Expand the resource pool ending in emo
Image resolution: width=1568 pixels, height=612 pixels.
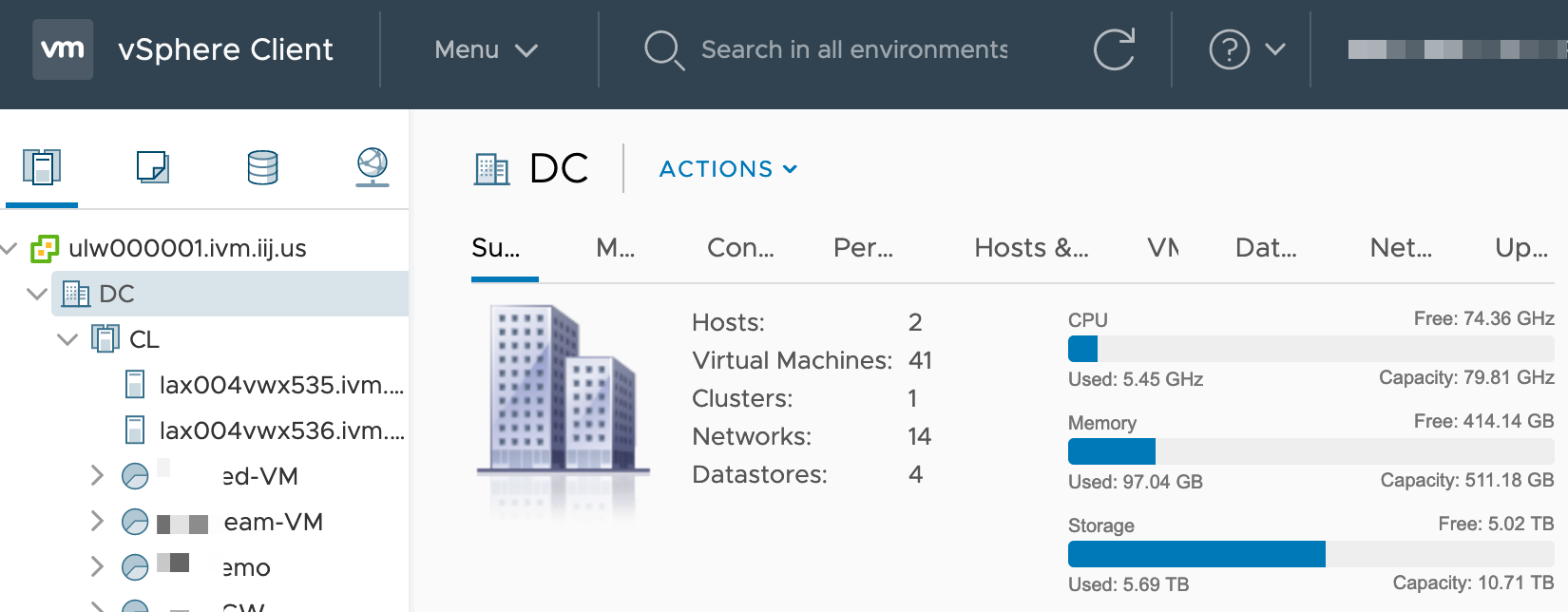pos(96,567)
